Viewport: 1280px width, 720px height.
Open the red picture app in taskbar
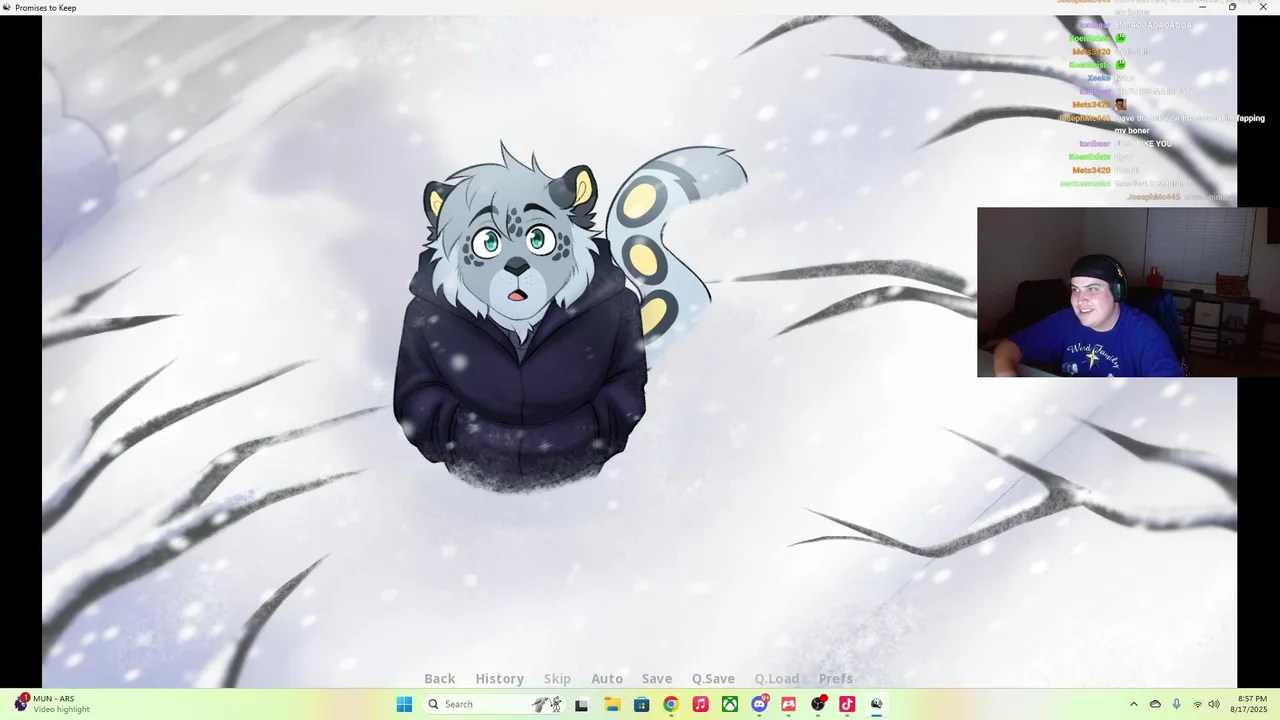(x=788, y=704)
